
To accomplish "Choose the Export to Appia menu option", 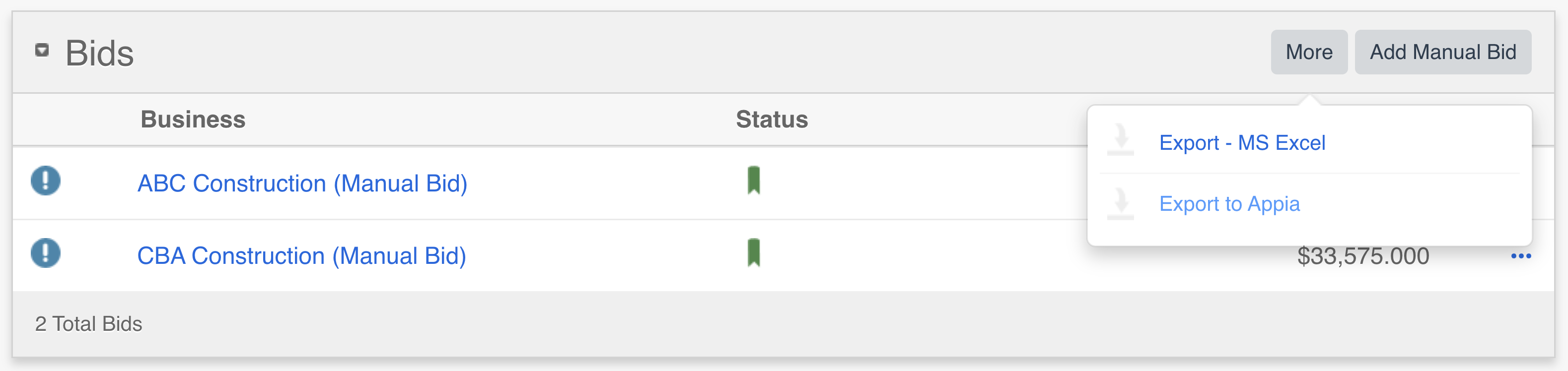I will click(1229, 204).
